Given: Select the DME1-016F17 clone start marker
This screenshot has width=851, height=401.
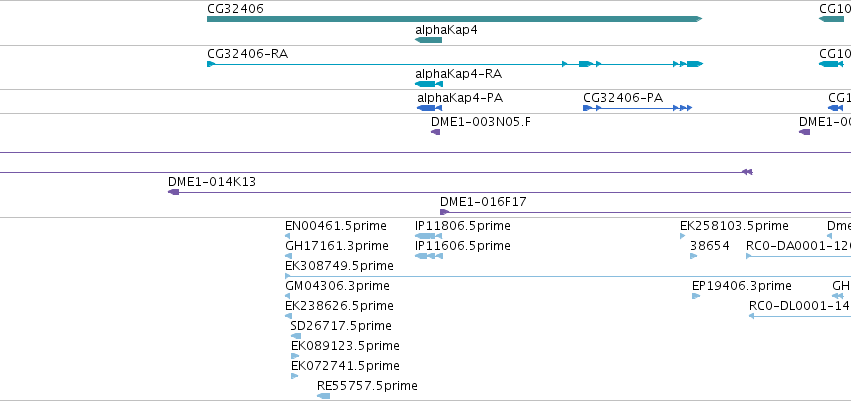Looking at the screenshot, I should 444,212.
